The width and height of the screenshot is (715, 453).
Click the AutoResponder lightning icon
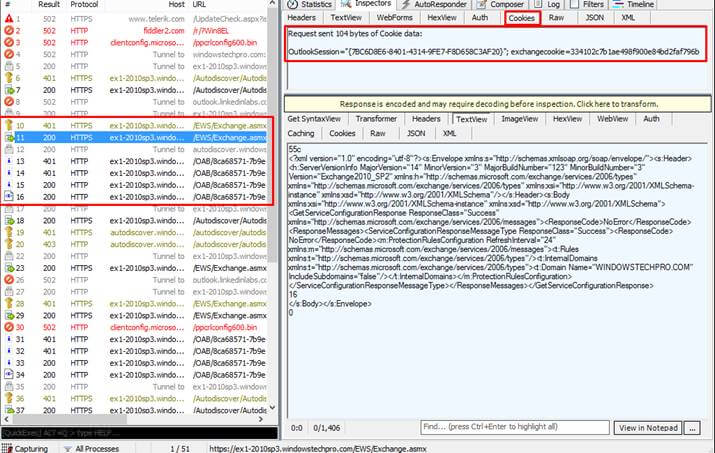(x=405, y=4)
